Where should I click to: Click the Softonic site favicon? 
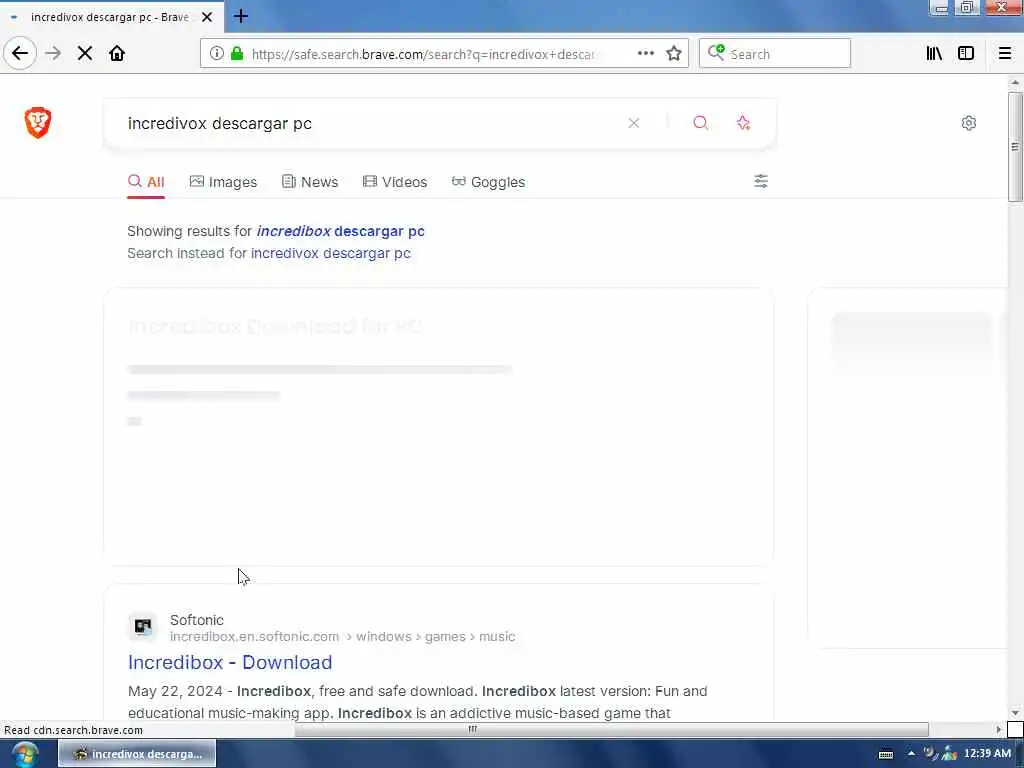coord(142,627)
